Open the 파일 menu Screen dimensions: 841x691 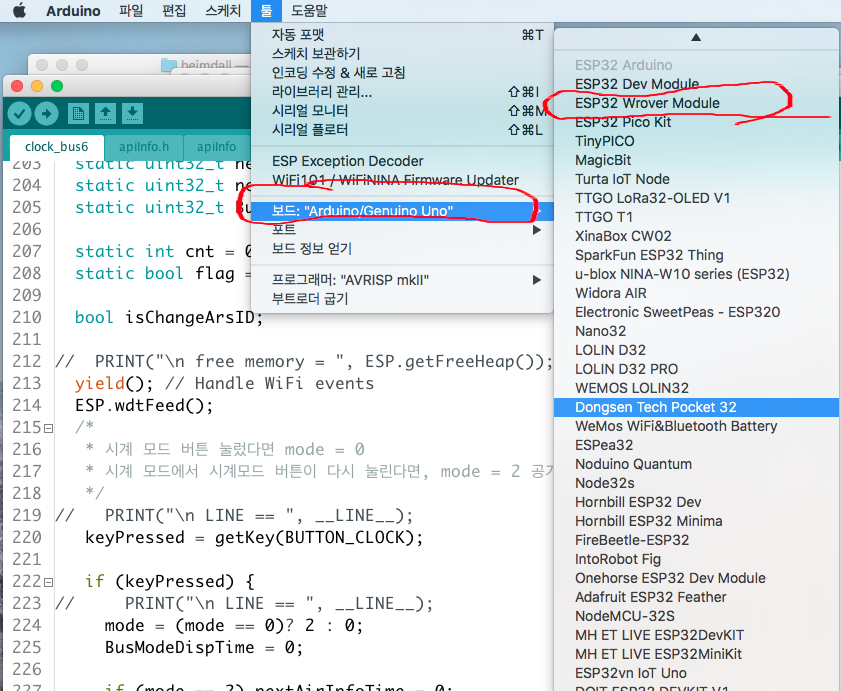[x=131, y=11]
